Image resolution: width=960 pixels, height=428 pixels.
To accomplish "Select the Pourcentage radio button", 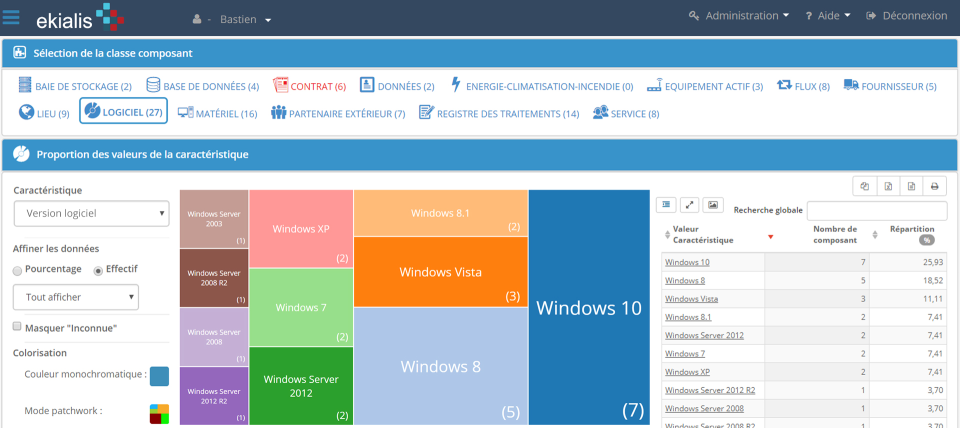I will click(x=17, y=270).
